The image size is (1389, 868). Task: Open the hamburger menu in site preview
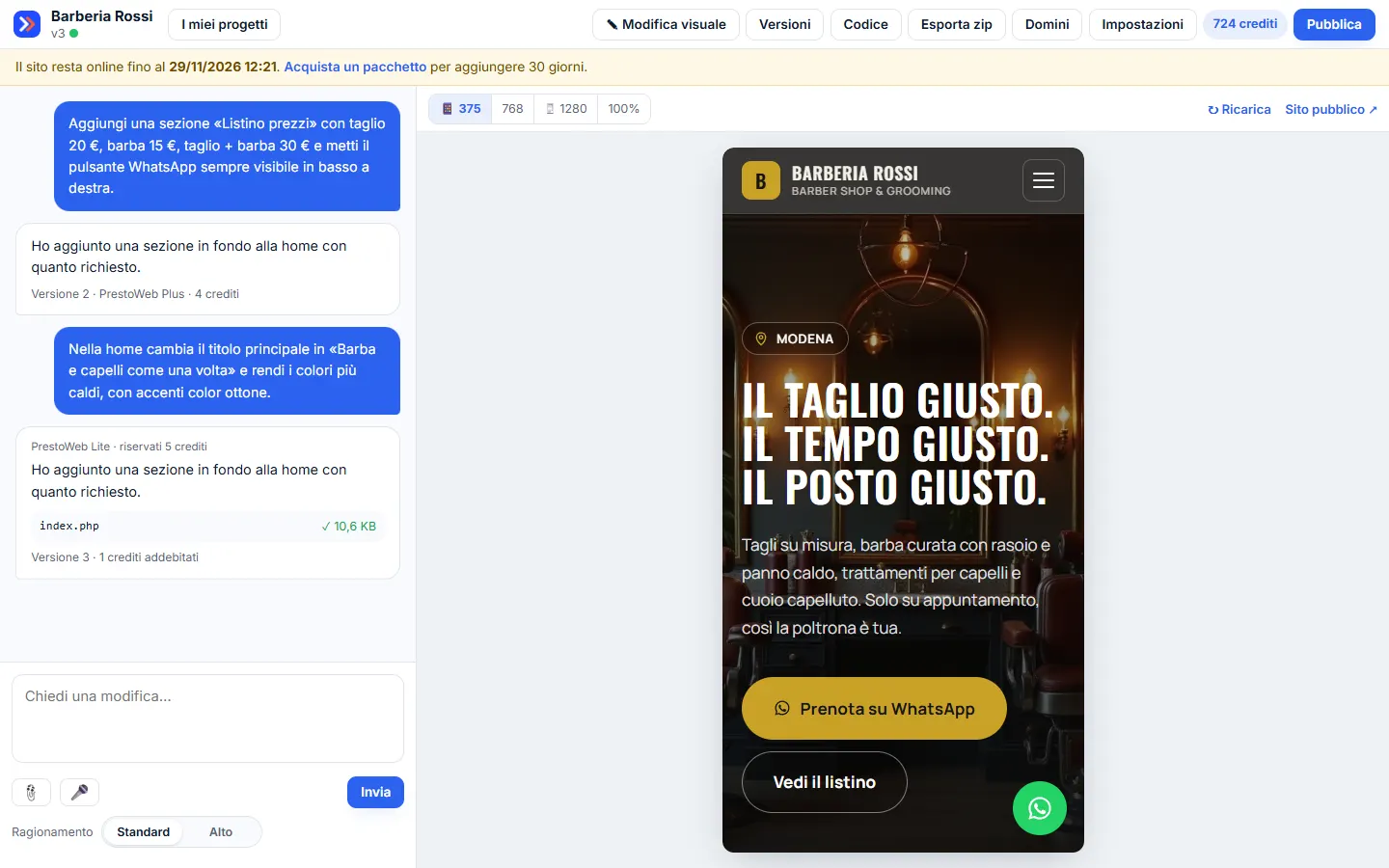pyautogui.click(x=1043, y=180)
